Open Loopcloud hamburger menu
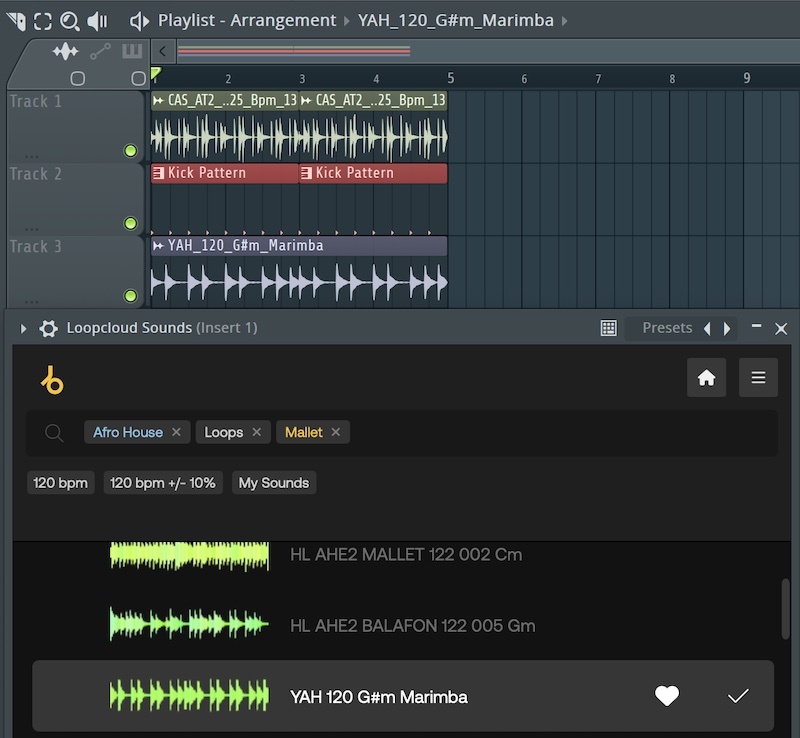 click(x=758, y=378)
